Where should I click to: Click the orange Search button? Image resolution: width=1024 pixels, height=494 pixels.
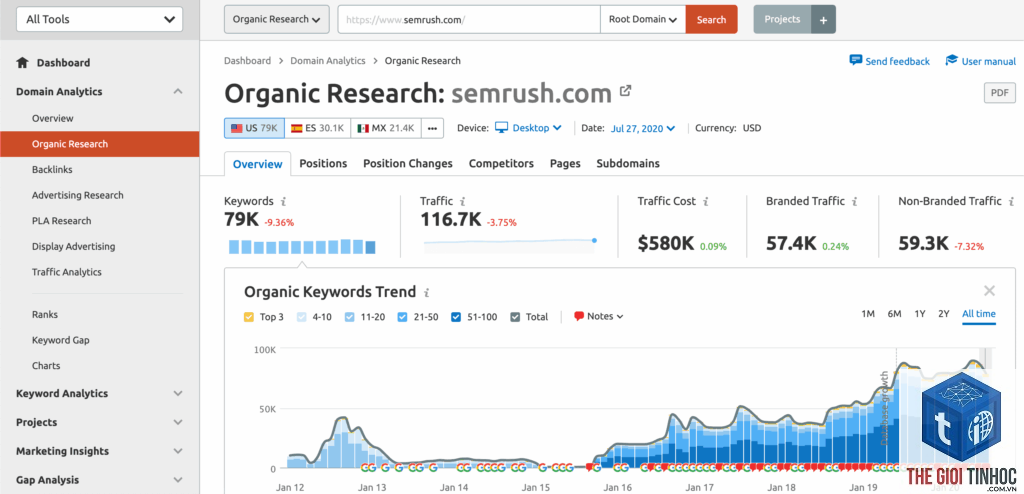711,20
